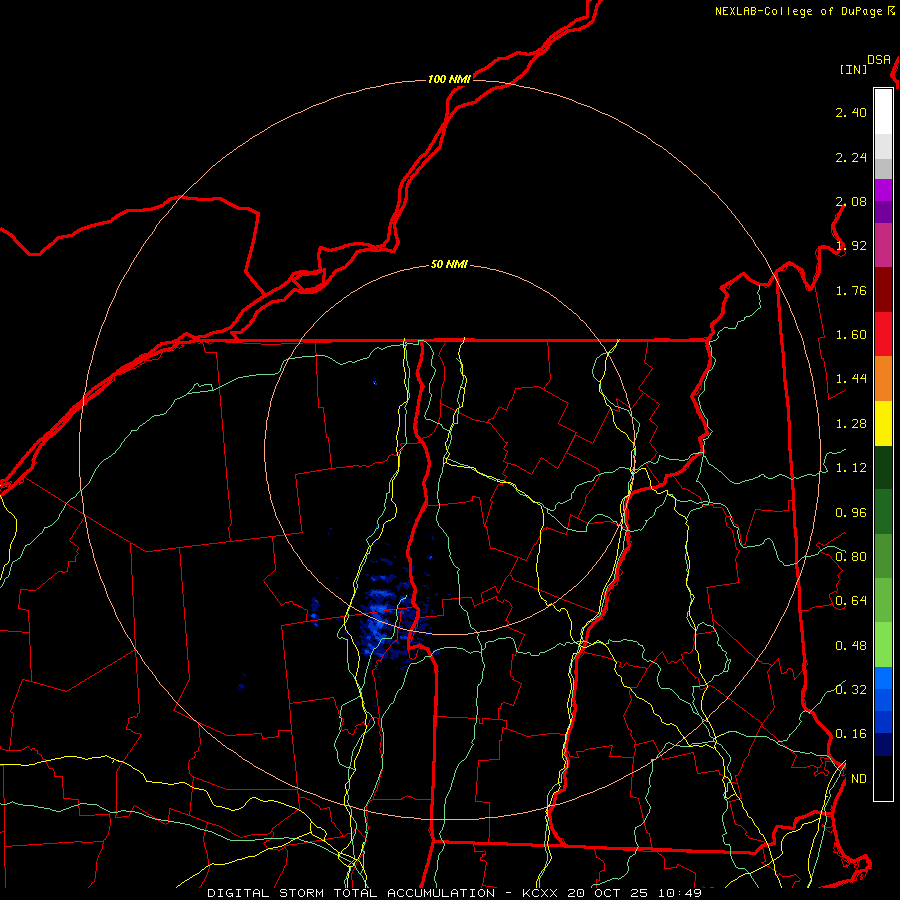Click the 0.96 legend value
Screen dimensions: 900x900
851,513
